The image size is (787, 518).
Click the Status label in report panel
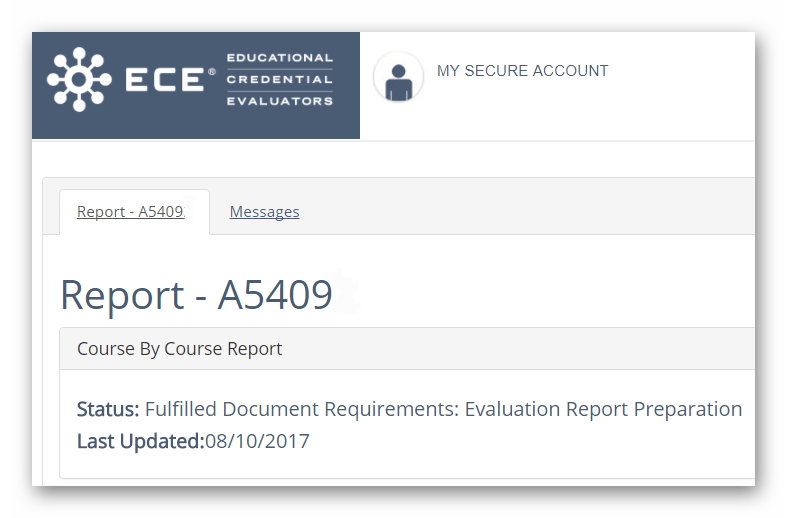(108, 409)
